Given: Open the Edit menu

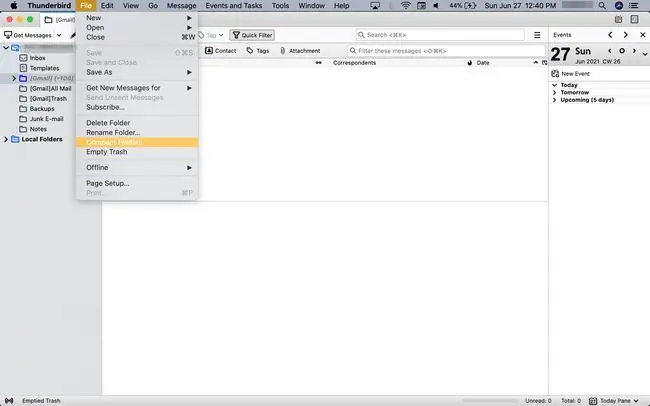Looking at the screenshot, I should click(x=107, y=6).
